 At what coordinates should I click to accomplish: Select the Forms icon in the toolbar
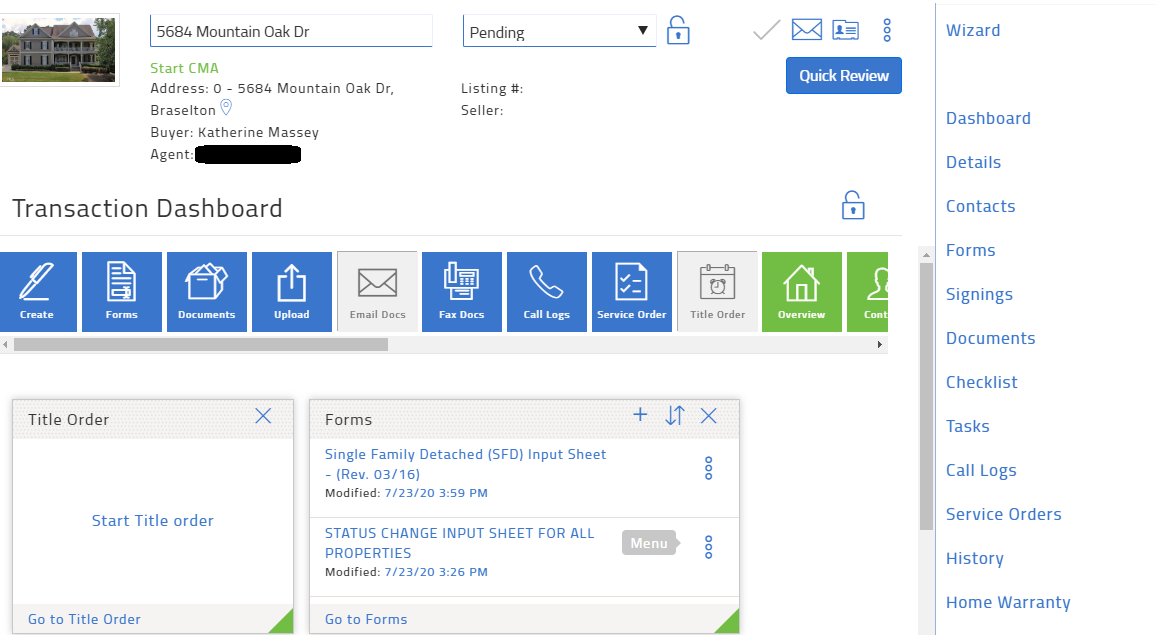click(x=121, y=291)
